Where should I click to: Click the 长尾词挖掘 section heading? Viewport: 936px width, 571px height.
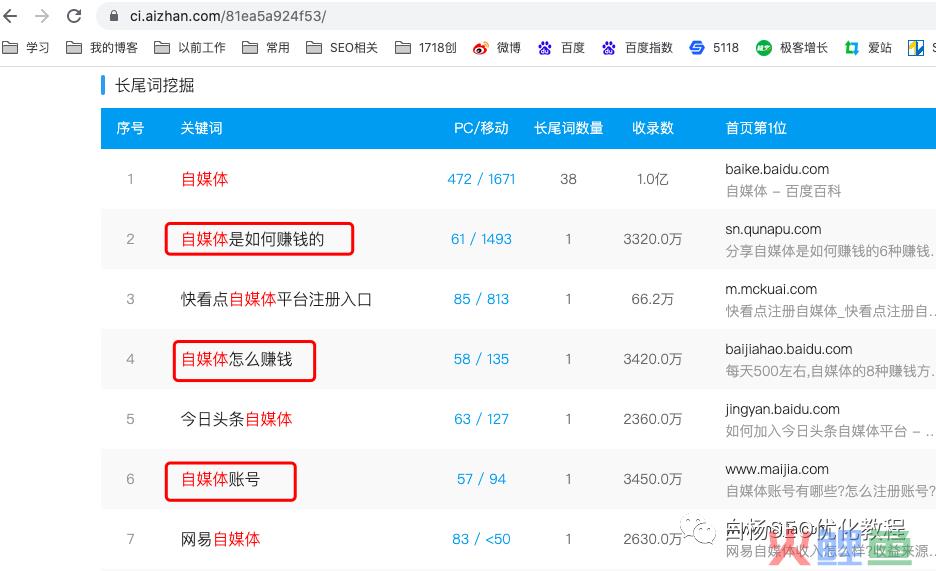click(x=155, y=85)
